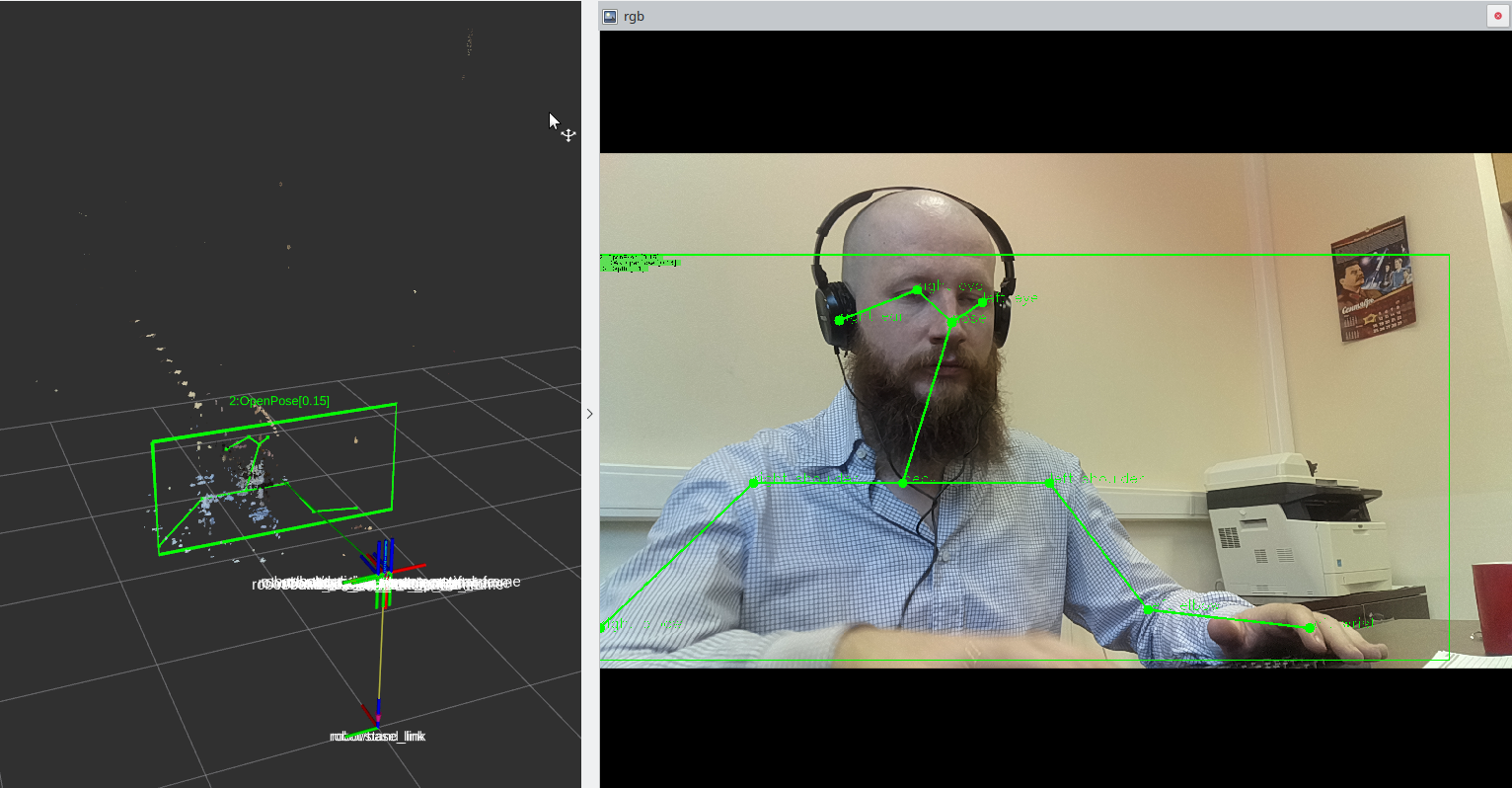Click the rgb window title text
This screenshot has width=1512, height=788.
(x=635, y=16)
